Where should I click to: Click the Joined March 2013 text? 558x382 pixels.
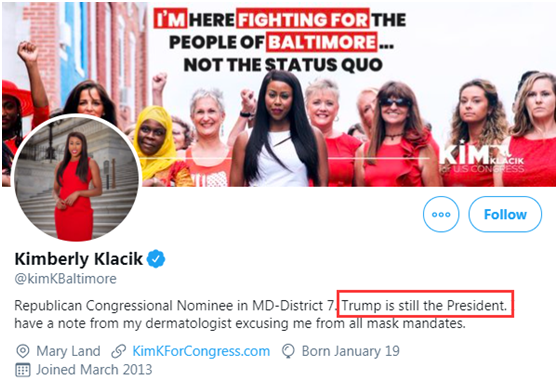(x=94, y=370)
